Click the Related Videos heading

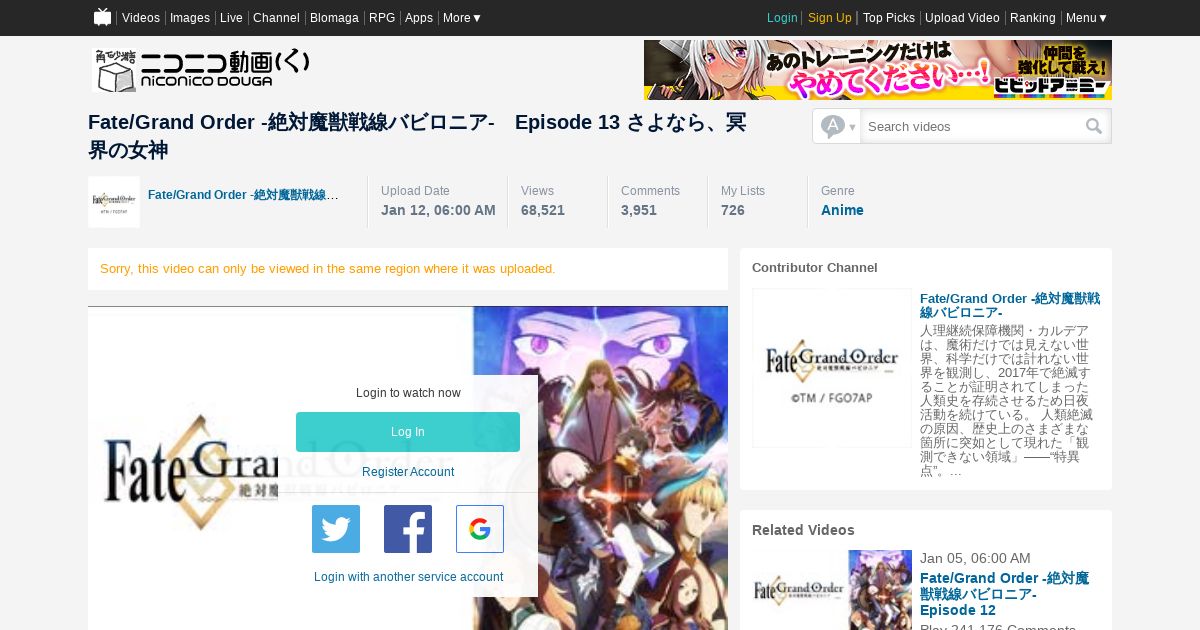point(803,530)
